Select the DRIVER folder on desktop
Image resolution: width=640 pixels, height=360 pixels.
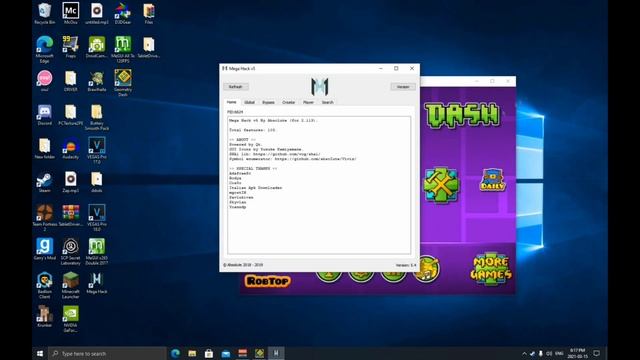[71, 81]
